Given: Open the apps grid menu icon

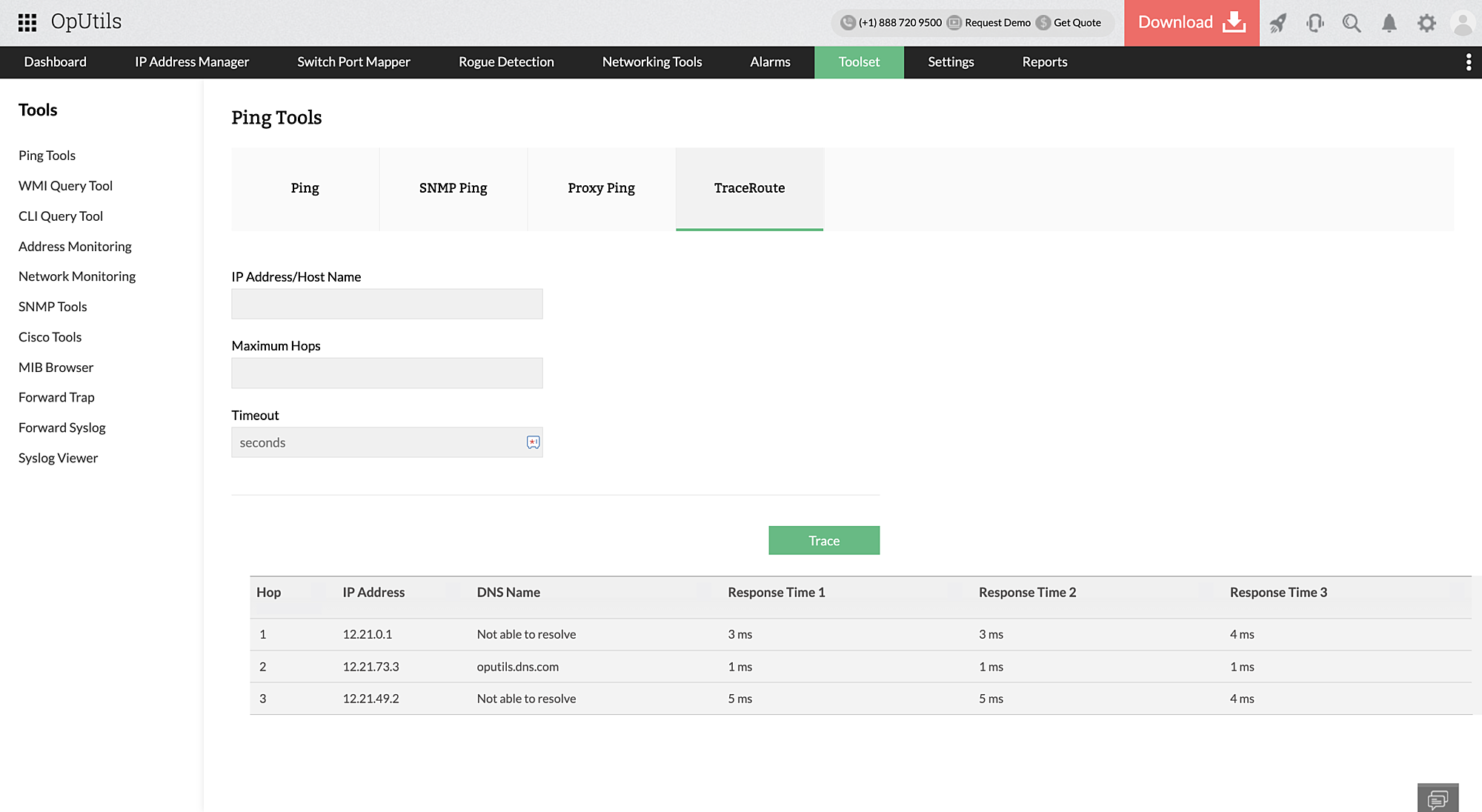Looking at the screenshot, I should pos(27,23).
